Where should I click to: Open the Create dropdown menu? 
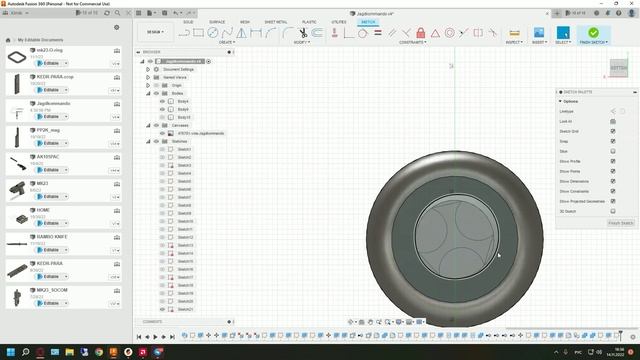tap(227, 42)
